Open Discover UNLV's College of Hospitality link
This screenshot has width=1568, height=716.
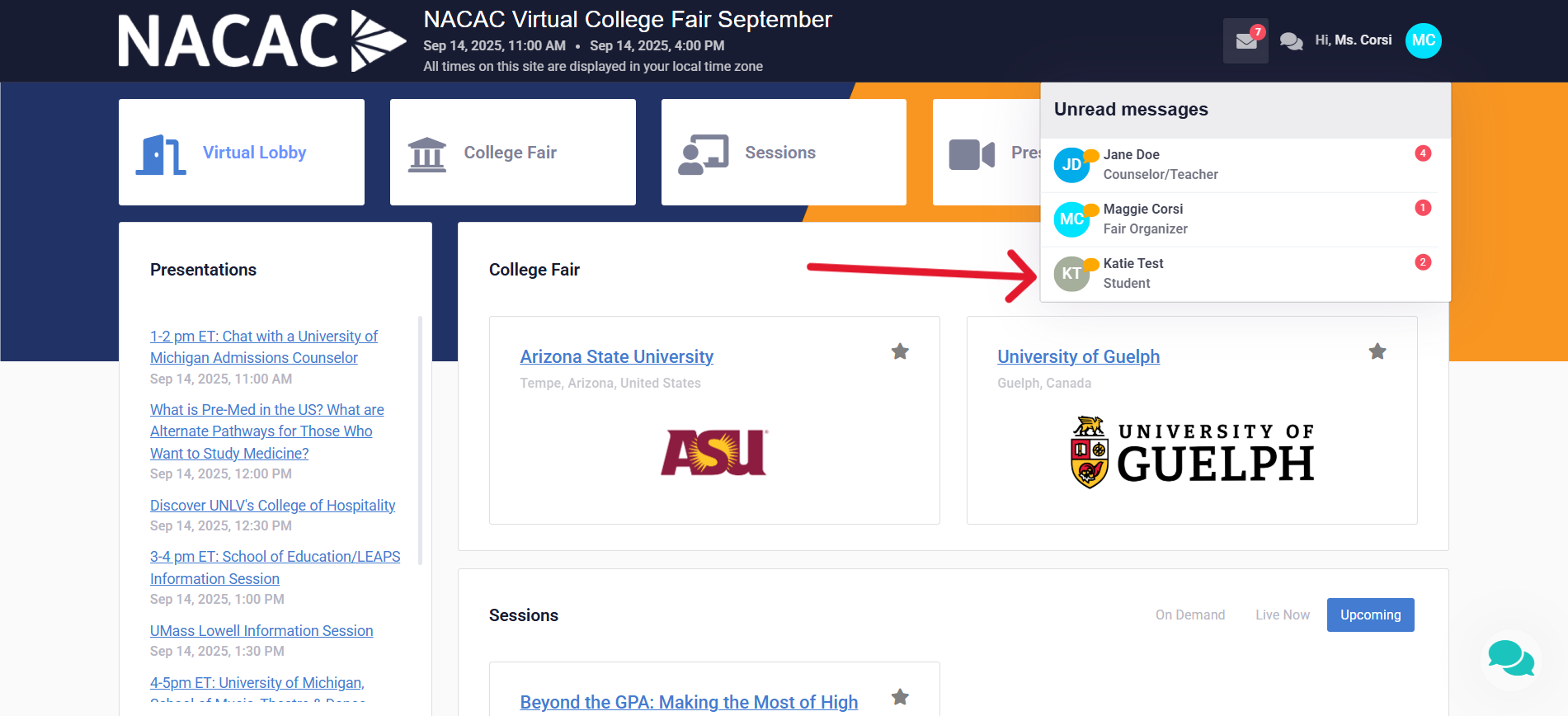pyautogui.click(x=272, y=506)
